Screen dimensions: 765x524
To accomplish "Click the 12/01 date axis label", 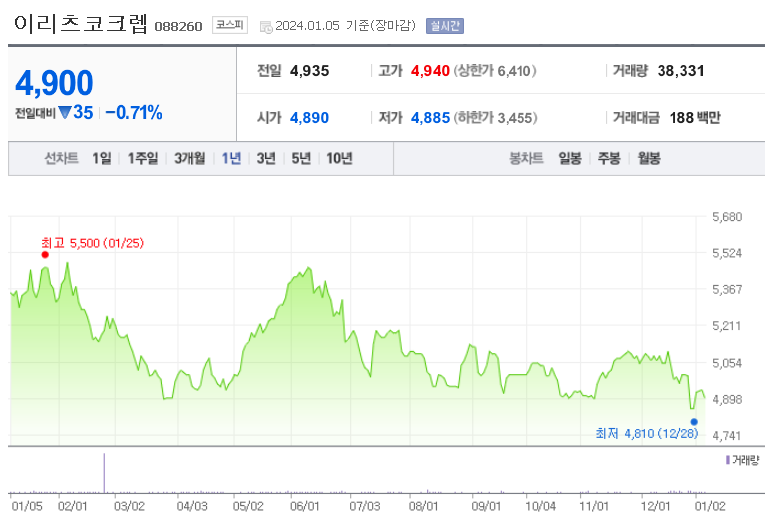I will click(x=655, y=506).
